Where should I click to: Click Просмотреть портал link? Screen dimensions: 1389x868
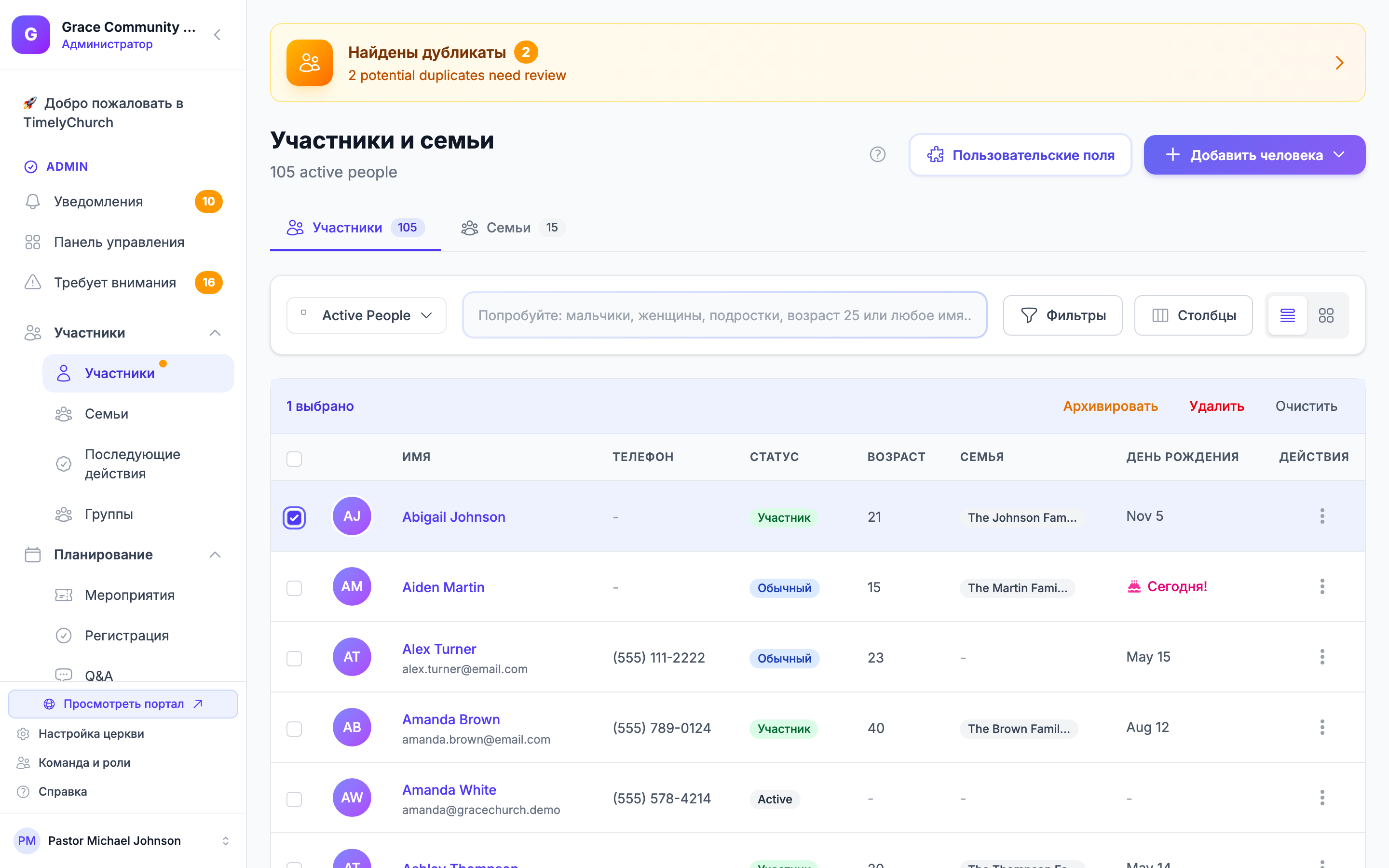pos(123,704)
